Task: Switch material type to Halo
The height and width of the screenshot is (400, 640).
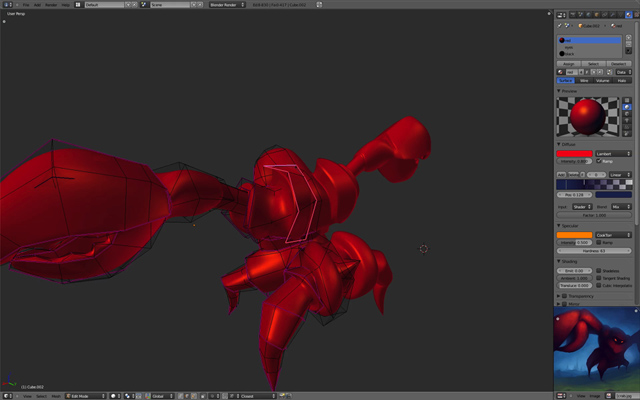Action: pos(620,80)
